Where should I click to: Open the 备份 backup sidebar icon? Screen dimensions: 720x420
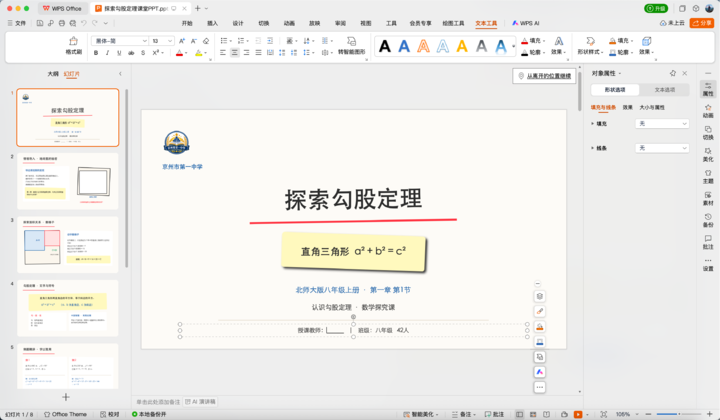[708, 220]
